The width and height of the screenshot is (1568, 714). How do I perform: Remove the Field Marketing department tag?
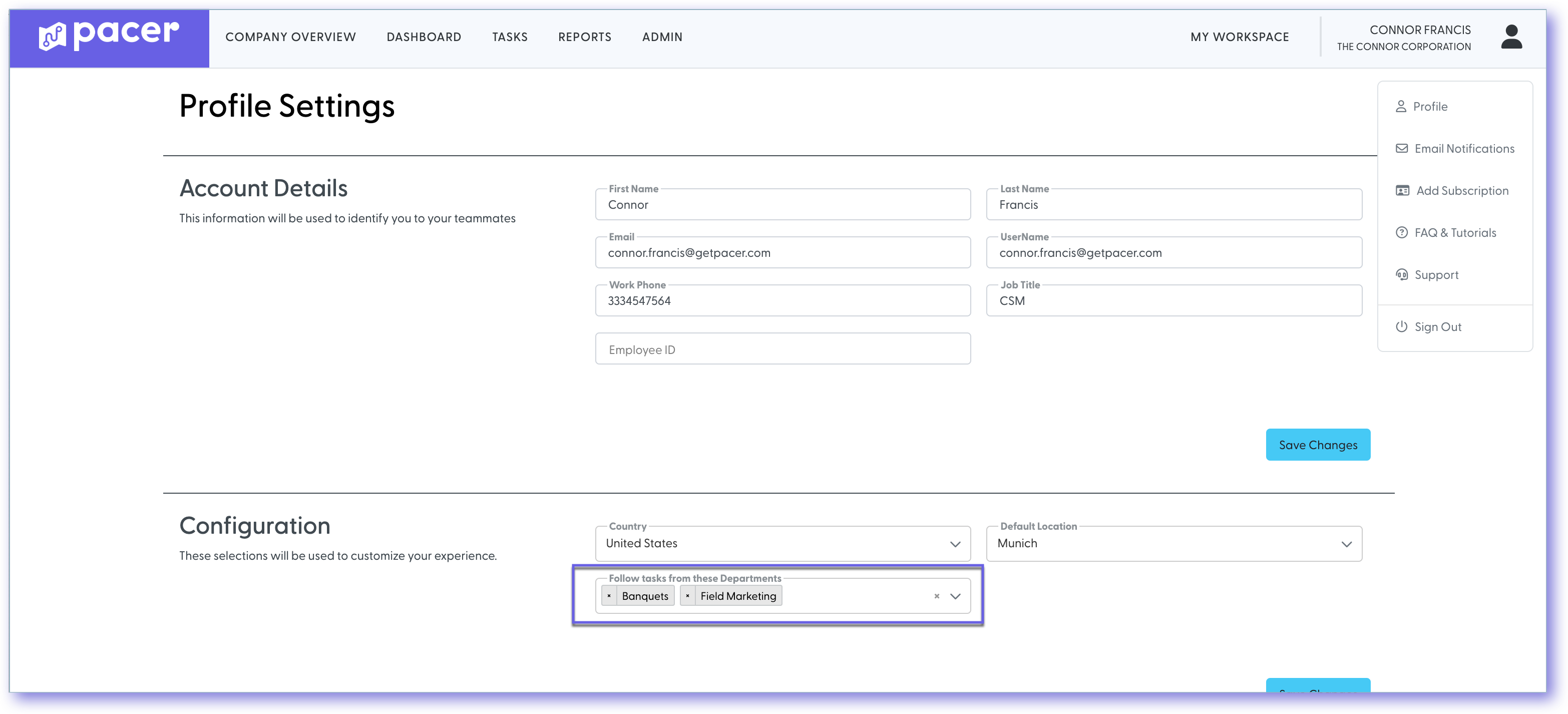point(687,596)
